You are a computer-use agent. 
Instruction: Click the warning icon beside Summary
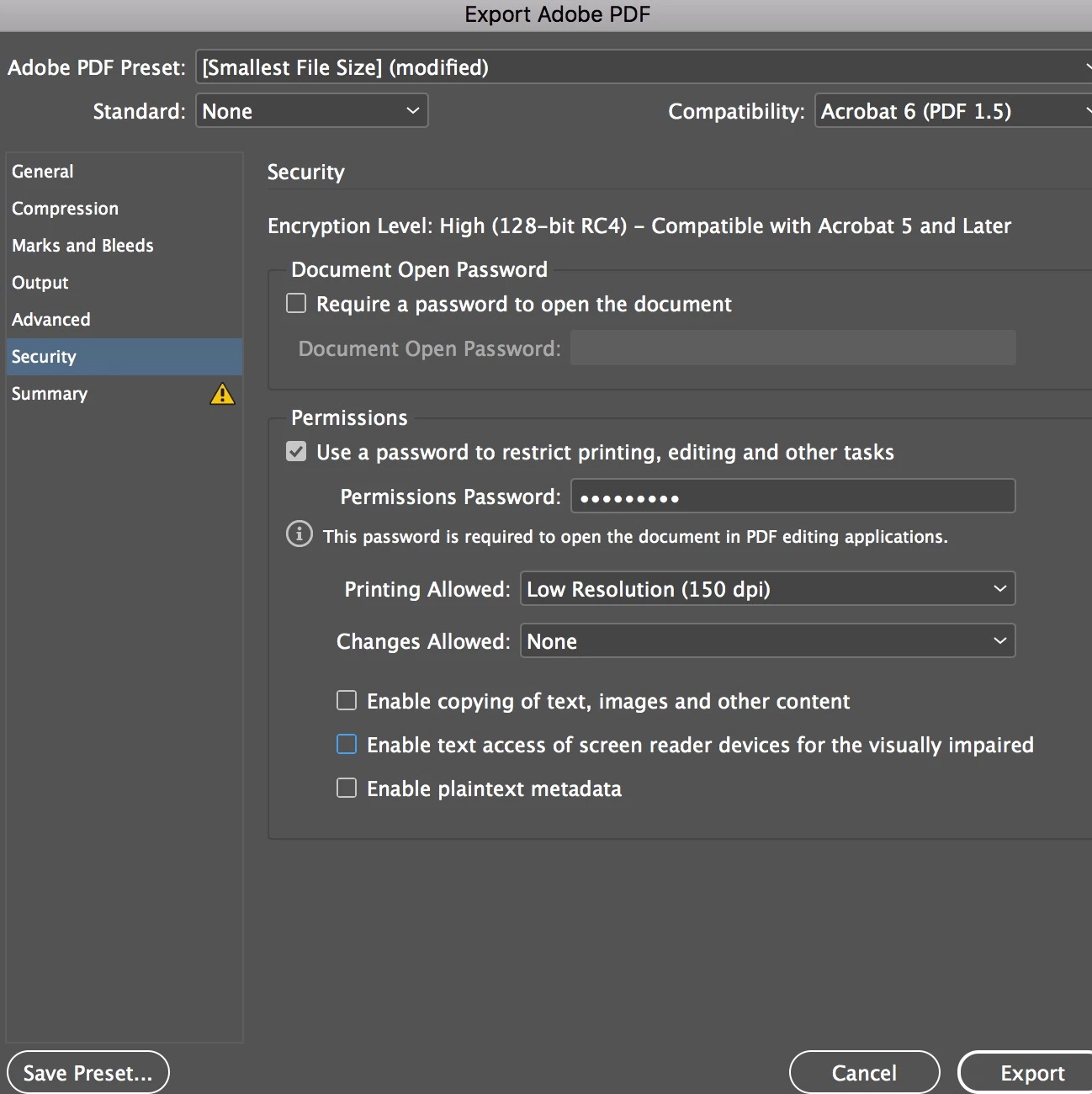click(x=222, y=394)
